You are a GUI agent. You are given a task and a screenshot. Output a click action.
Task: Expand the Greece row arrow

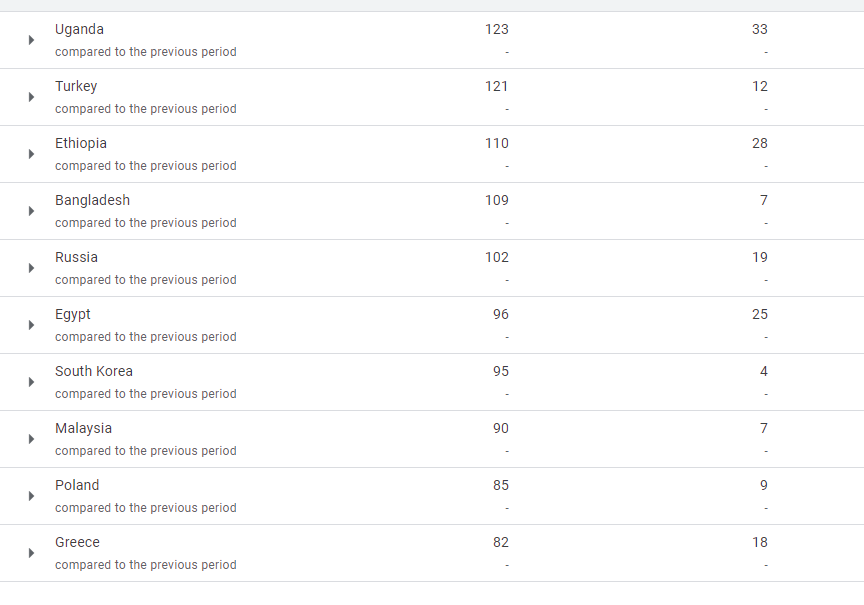[x=31, y=553]
